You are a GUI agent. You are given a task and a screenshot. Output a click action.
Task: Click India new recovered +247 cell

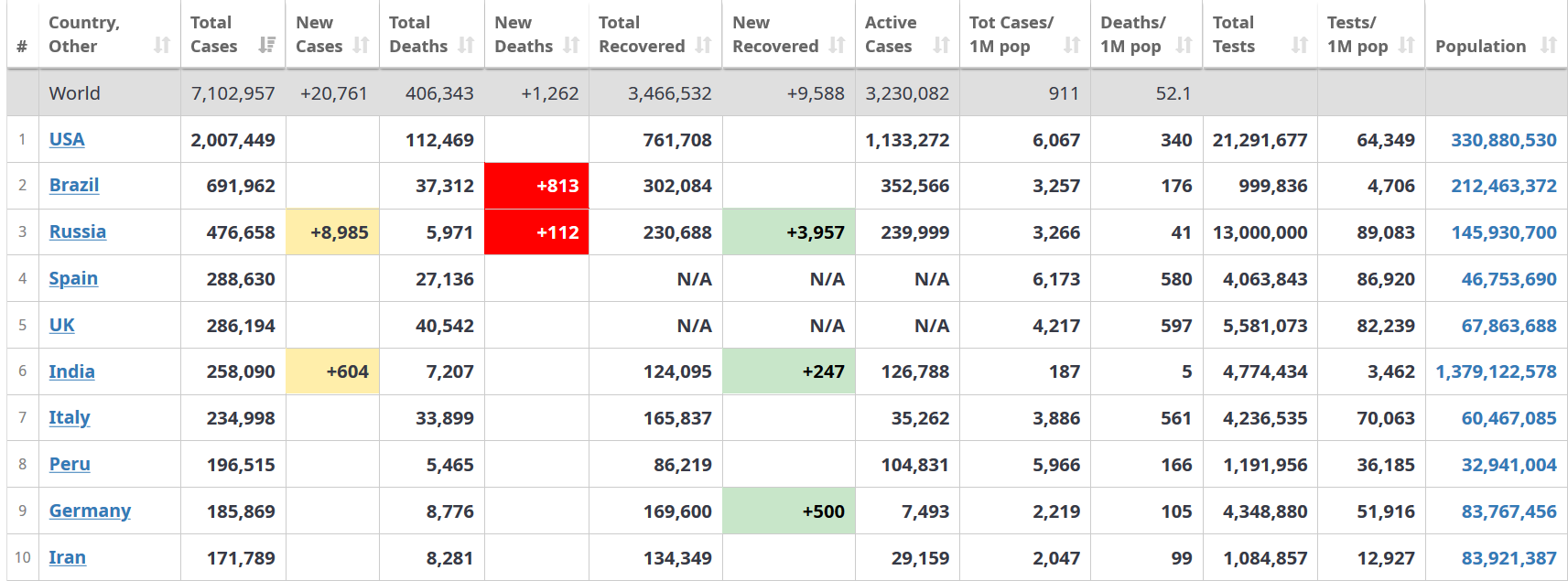(789, 371)
